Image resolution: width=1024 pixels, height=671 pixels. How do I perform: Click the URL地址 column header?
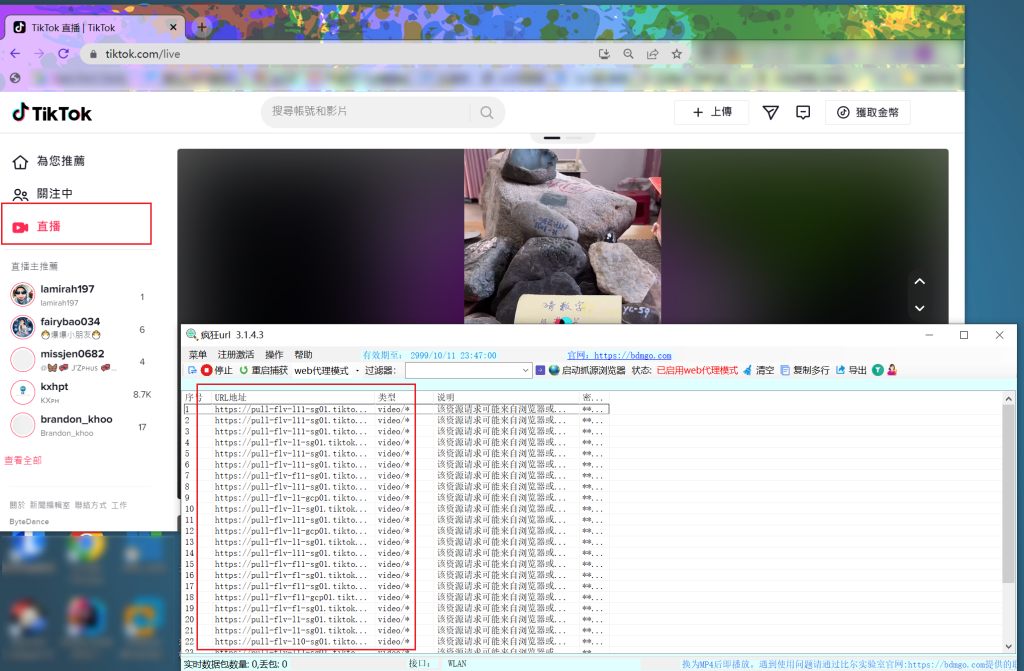293,397
